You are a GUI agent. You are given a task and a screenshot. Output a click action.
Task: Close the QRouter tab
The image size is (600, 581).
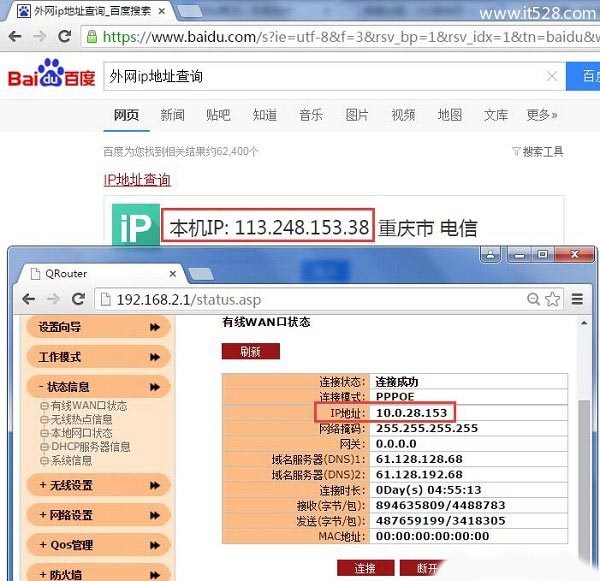(173, 274)
